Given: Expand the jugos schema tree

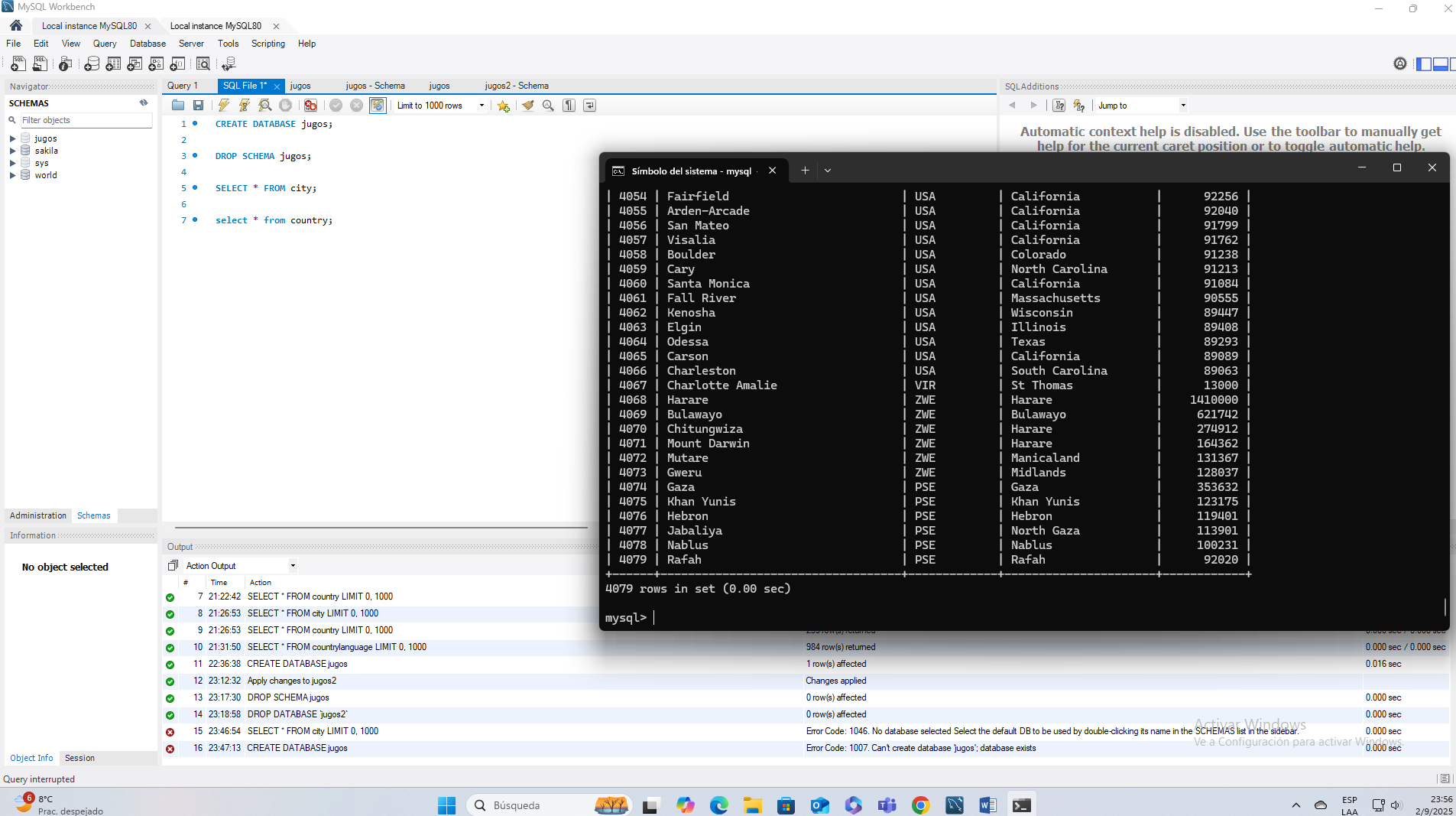Looking at the screenshot, I should [x=12, y=138].
